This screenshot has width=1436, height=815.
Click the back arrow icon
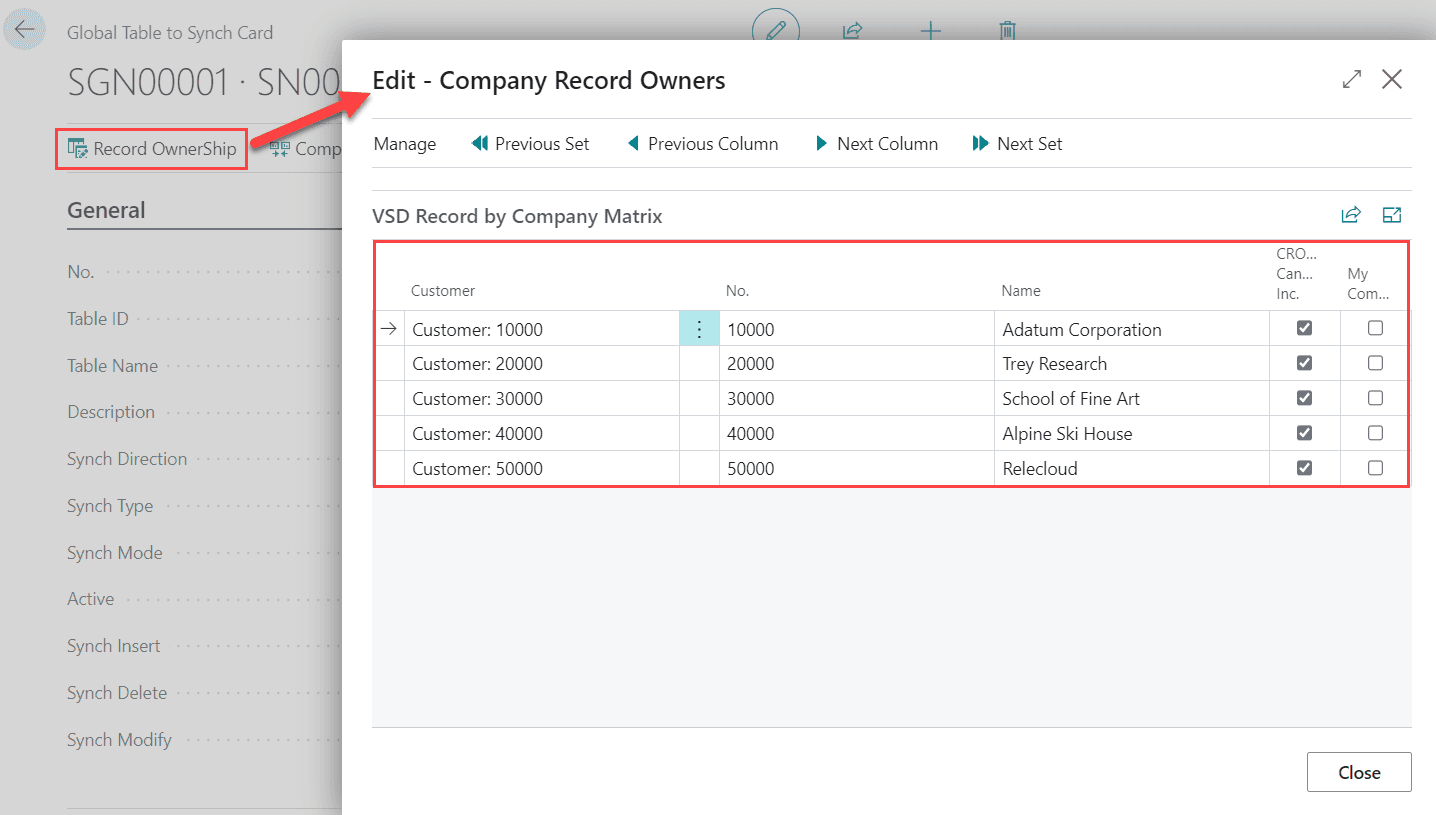coord(24,30)
